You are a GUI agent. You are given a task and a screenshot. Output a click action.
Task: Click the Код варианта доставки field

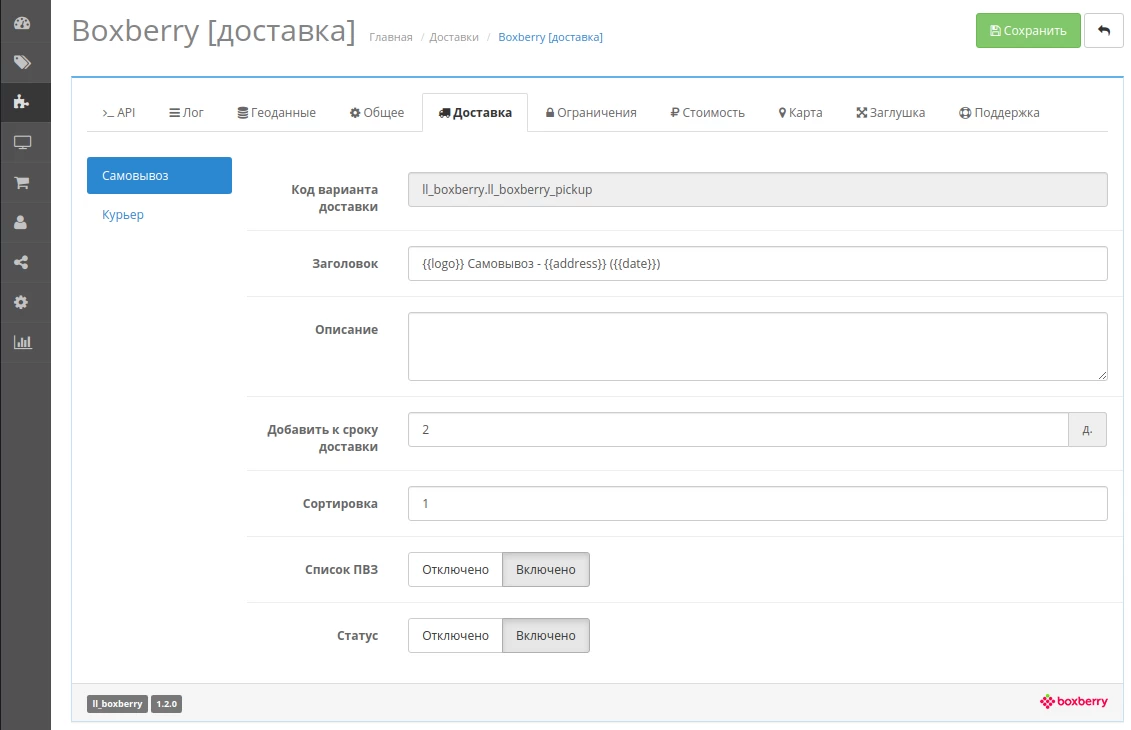pyautogui.click(x=757, y=190)
